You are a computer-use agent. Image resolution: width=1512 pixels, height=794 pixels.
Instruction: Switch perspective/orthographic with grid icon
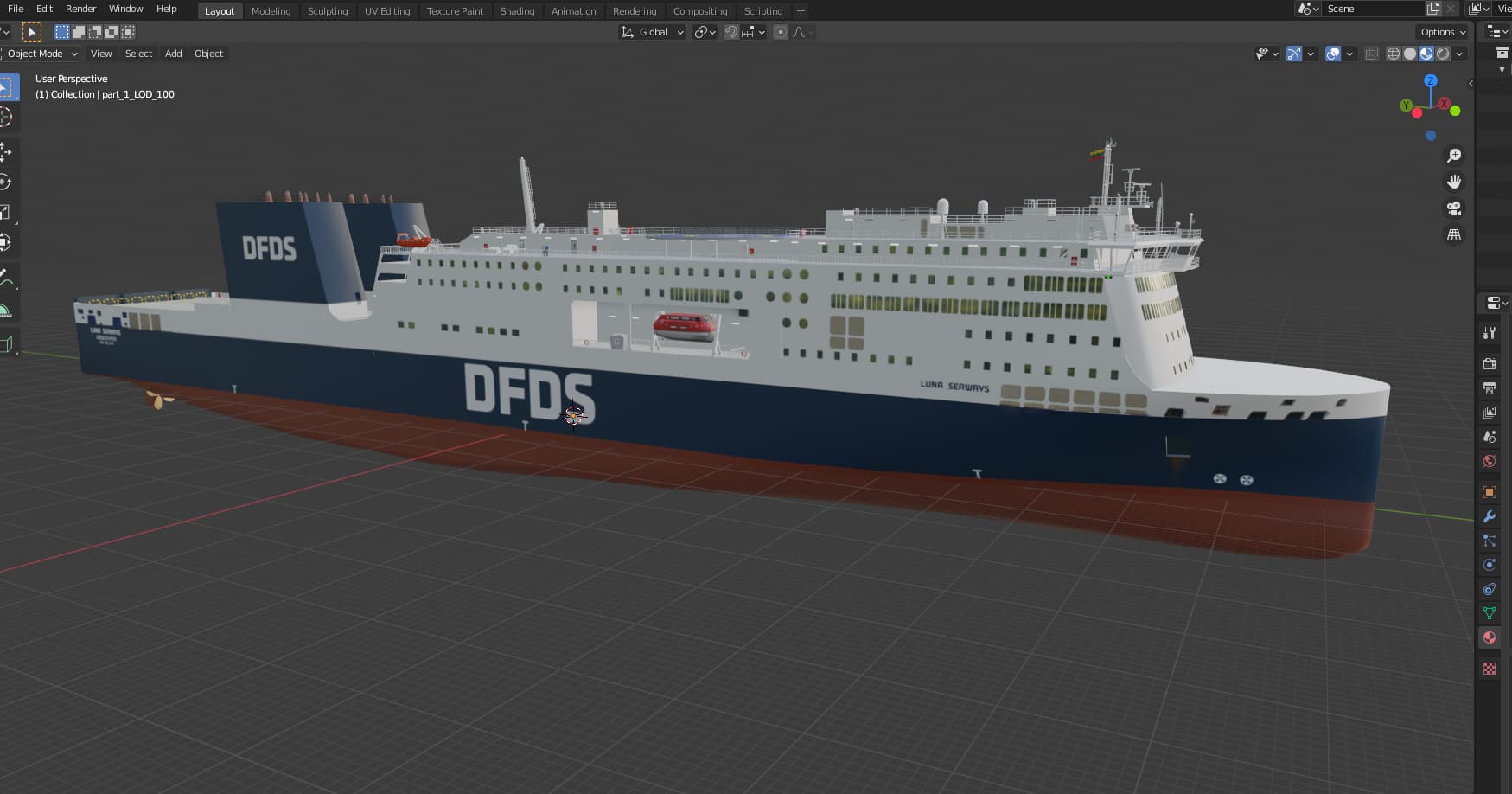[x=1454, y=235]
